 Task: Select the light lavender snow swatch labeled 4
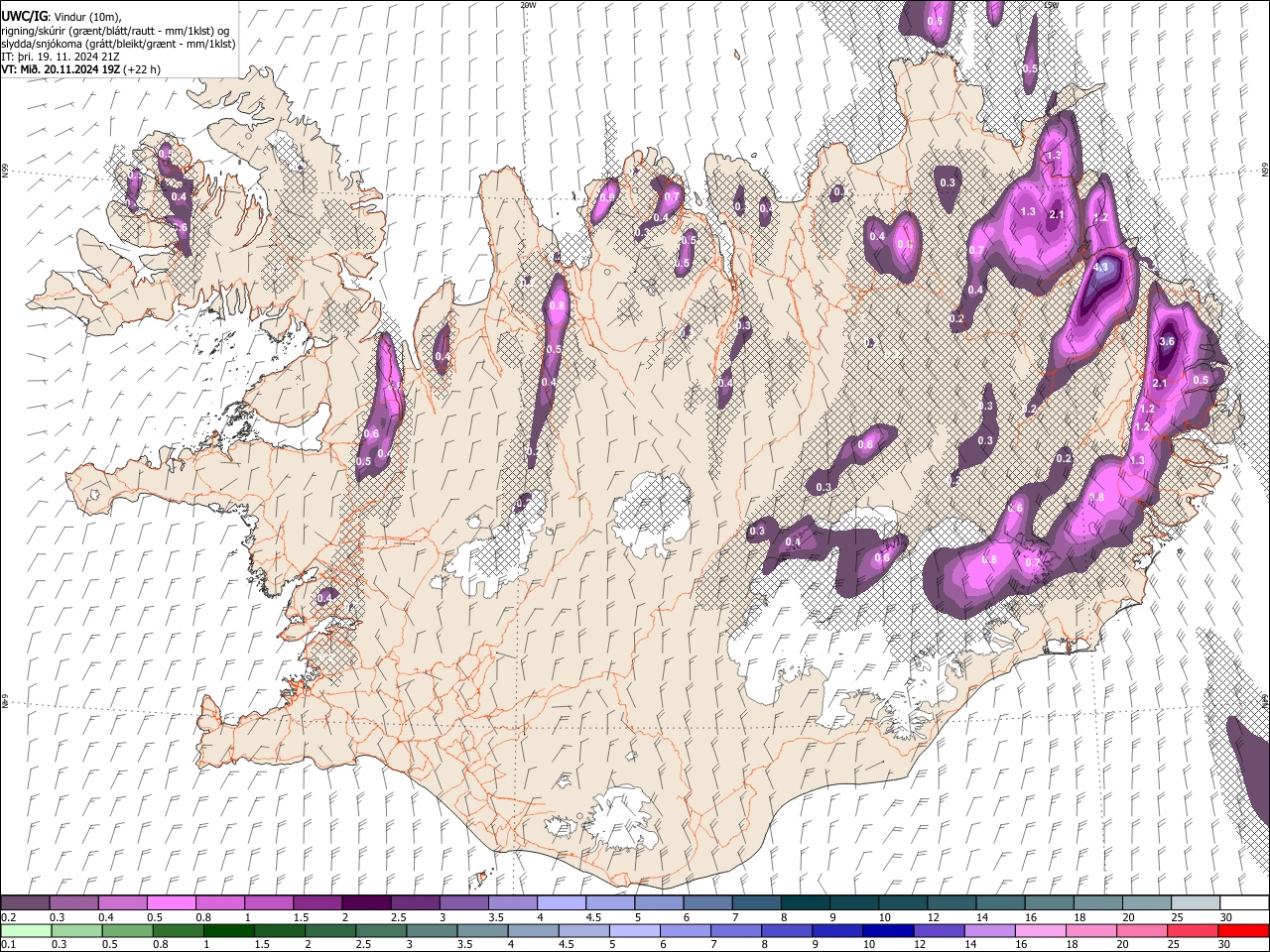(x=562, y=903)
